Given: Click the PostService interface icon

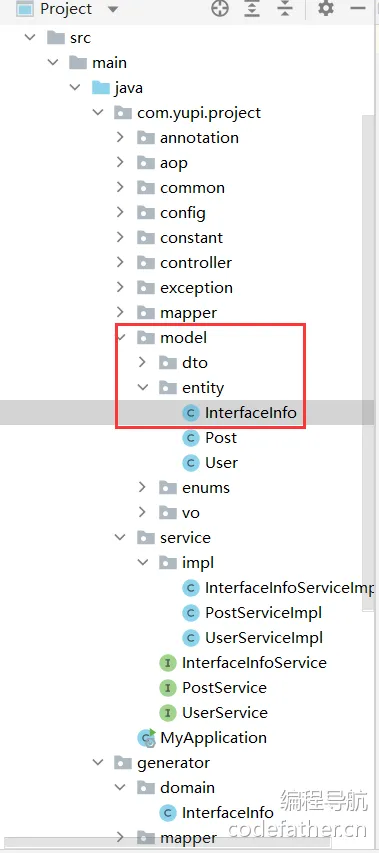Looking at the screenshot, I should point(168,688).
